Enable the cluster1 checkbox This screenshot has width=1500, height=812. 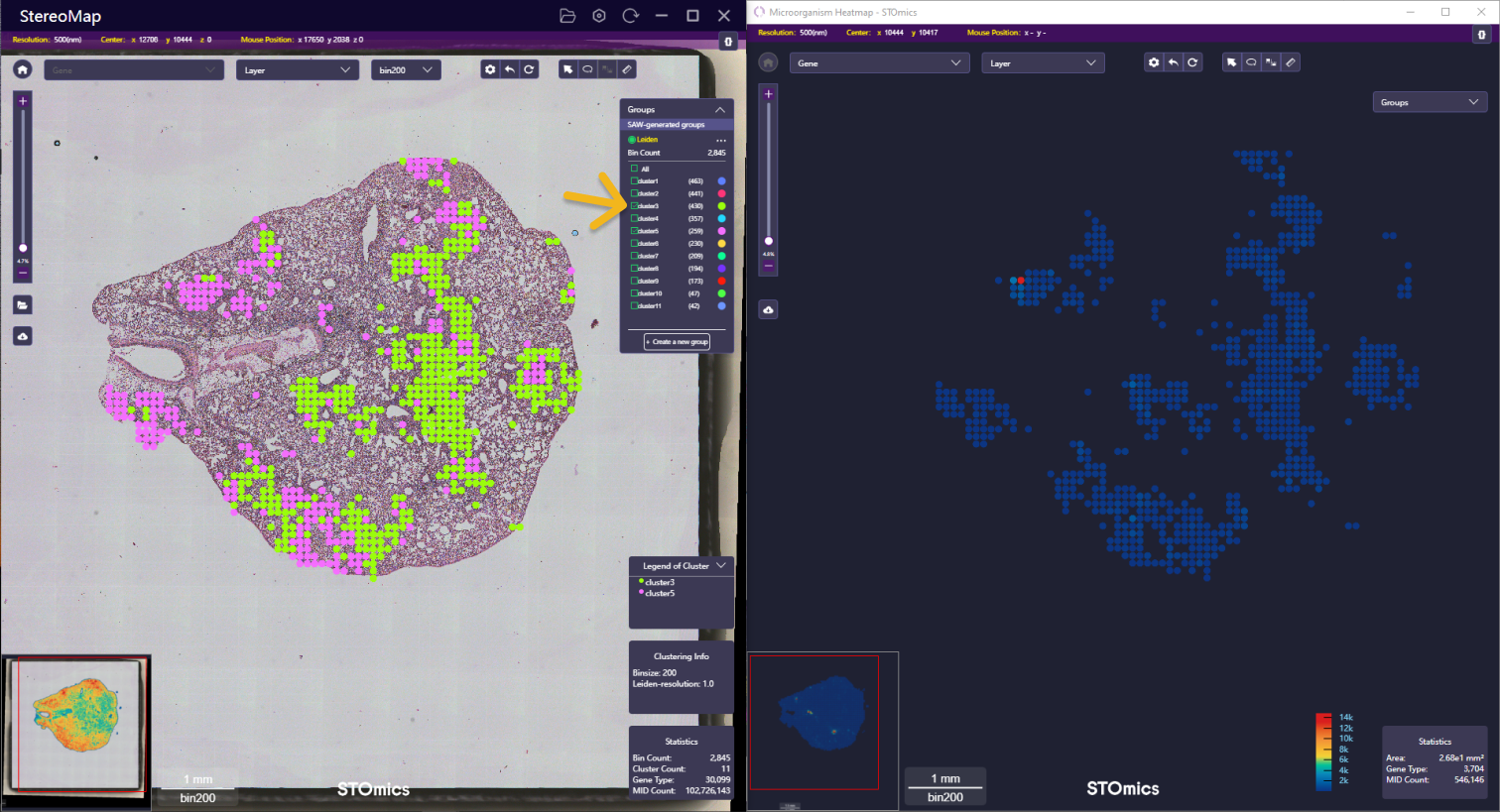(x=635, y=181)
